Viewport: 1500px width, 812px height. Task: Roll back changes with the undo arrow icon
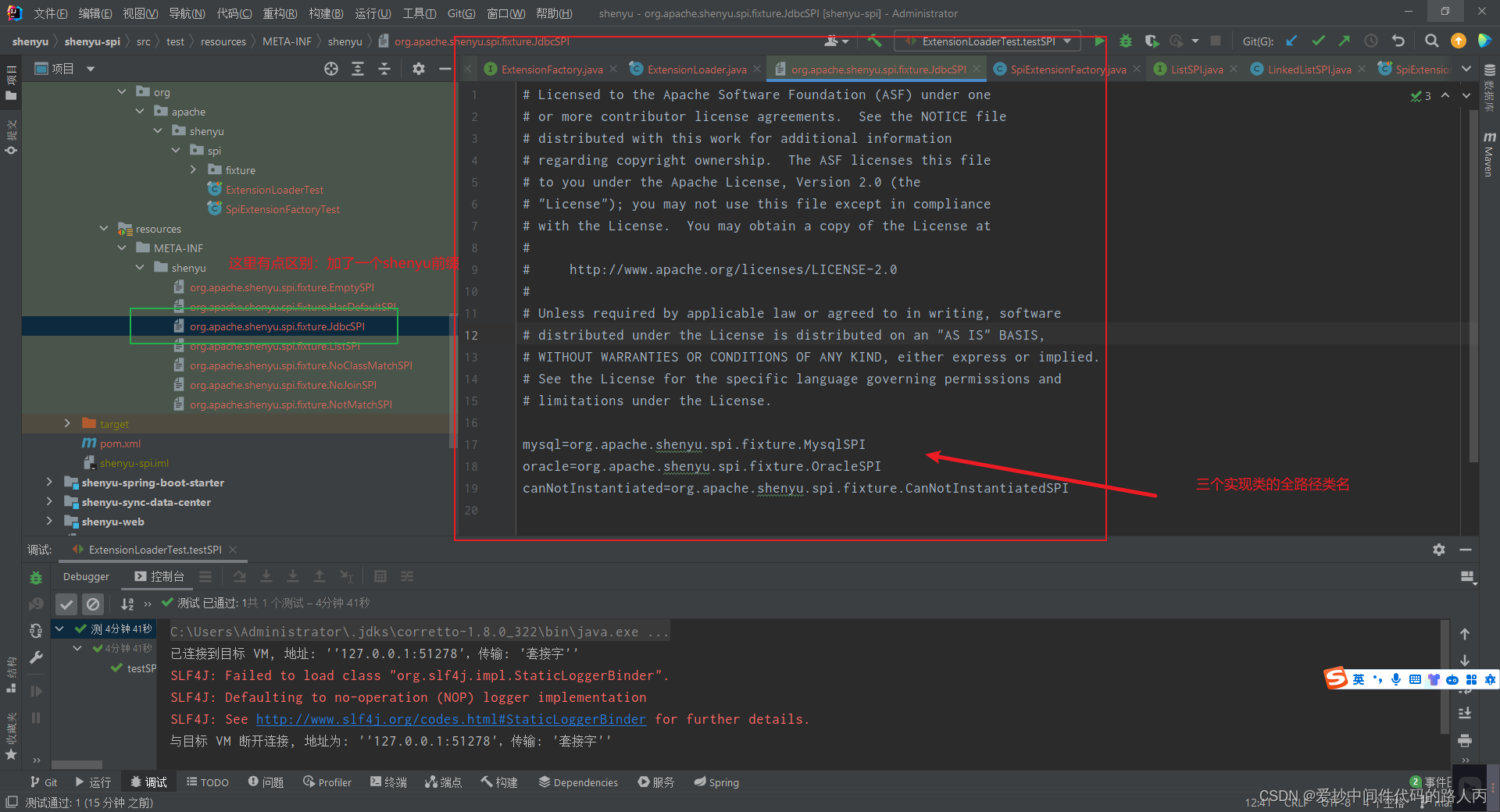(x=1398, y=41)
